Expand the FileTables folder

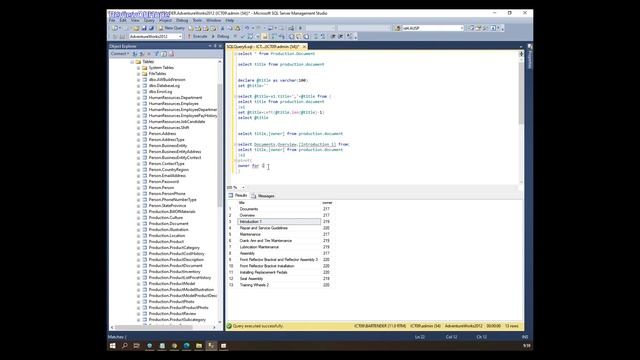(x=138, y=74)
